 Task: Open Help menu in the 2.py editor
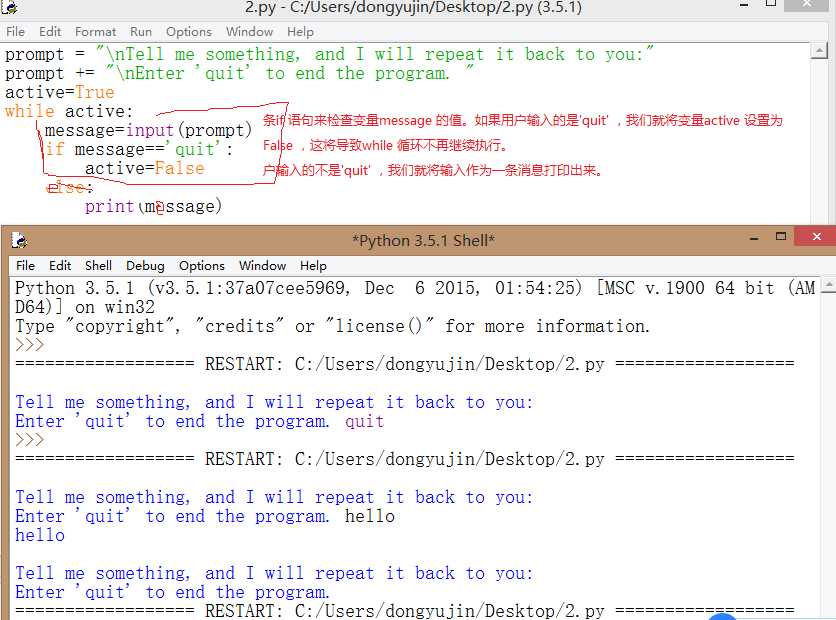pyautogui.click(x=300, y=32)
